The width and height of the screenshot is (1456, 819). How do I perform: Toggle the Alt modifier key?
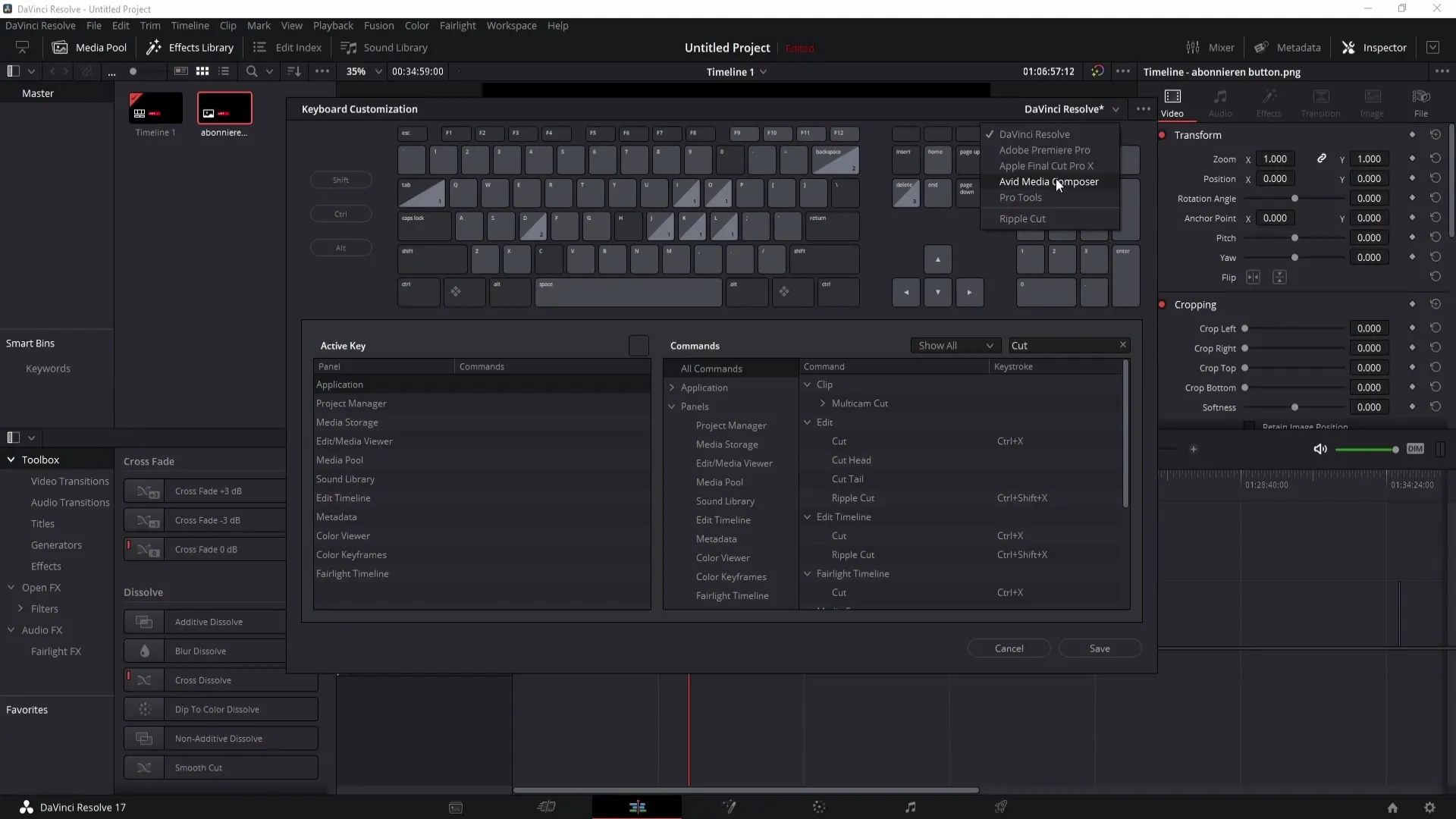(x=341, y=248)
